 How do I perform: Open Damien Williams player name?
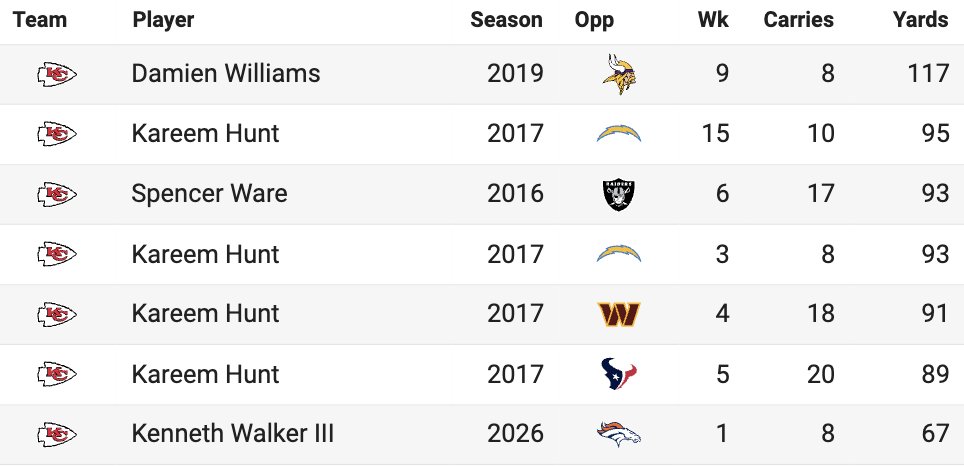click(x=226, y=74)
